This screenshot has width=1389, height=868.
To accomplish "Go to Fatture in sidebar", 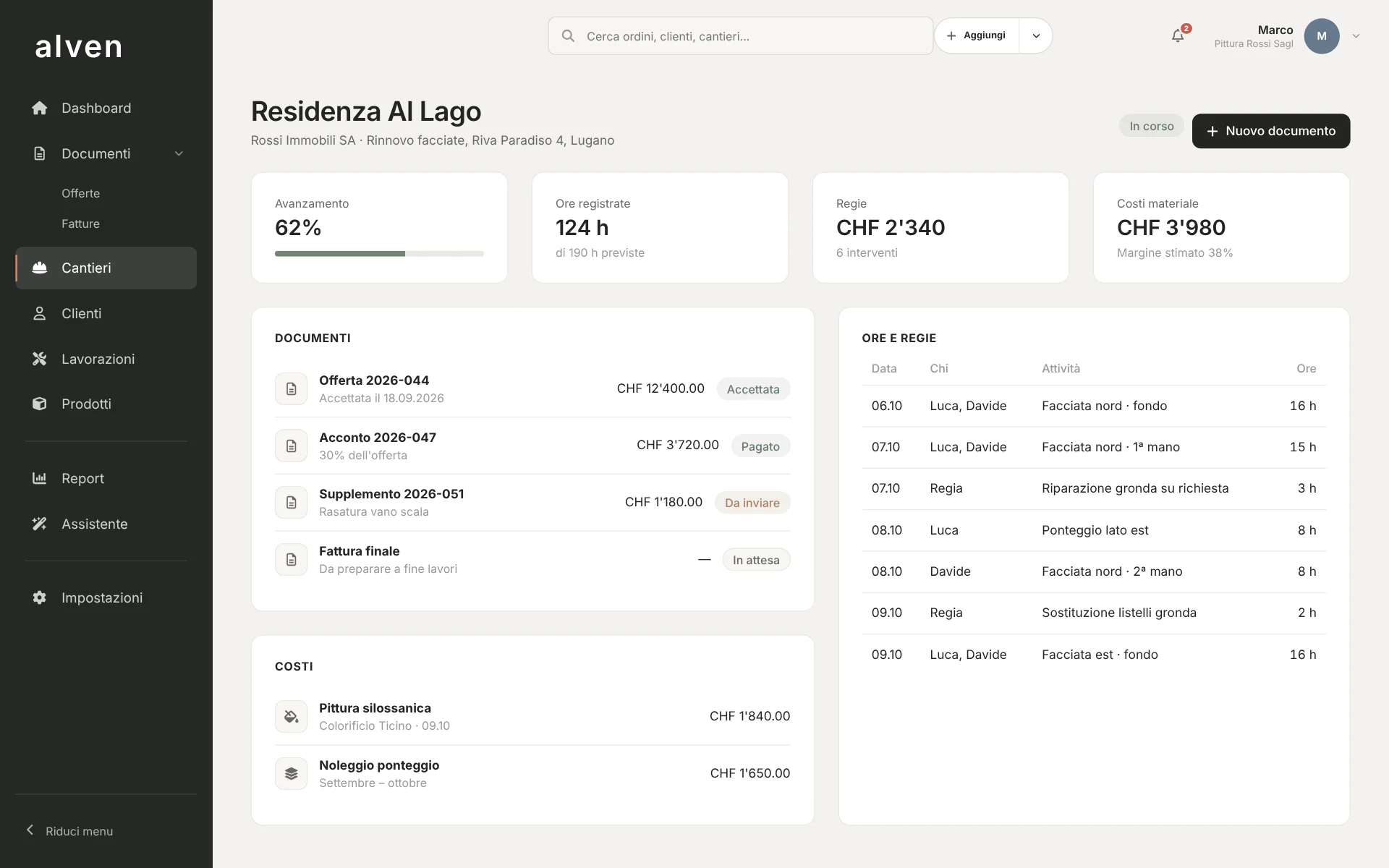I will click(x=80, y=224).
